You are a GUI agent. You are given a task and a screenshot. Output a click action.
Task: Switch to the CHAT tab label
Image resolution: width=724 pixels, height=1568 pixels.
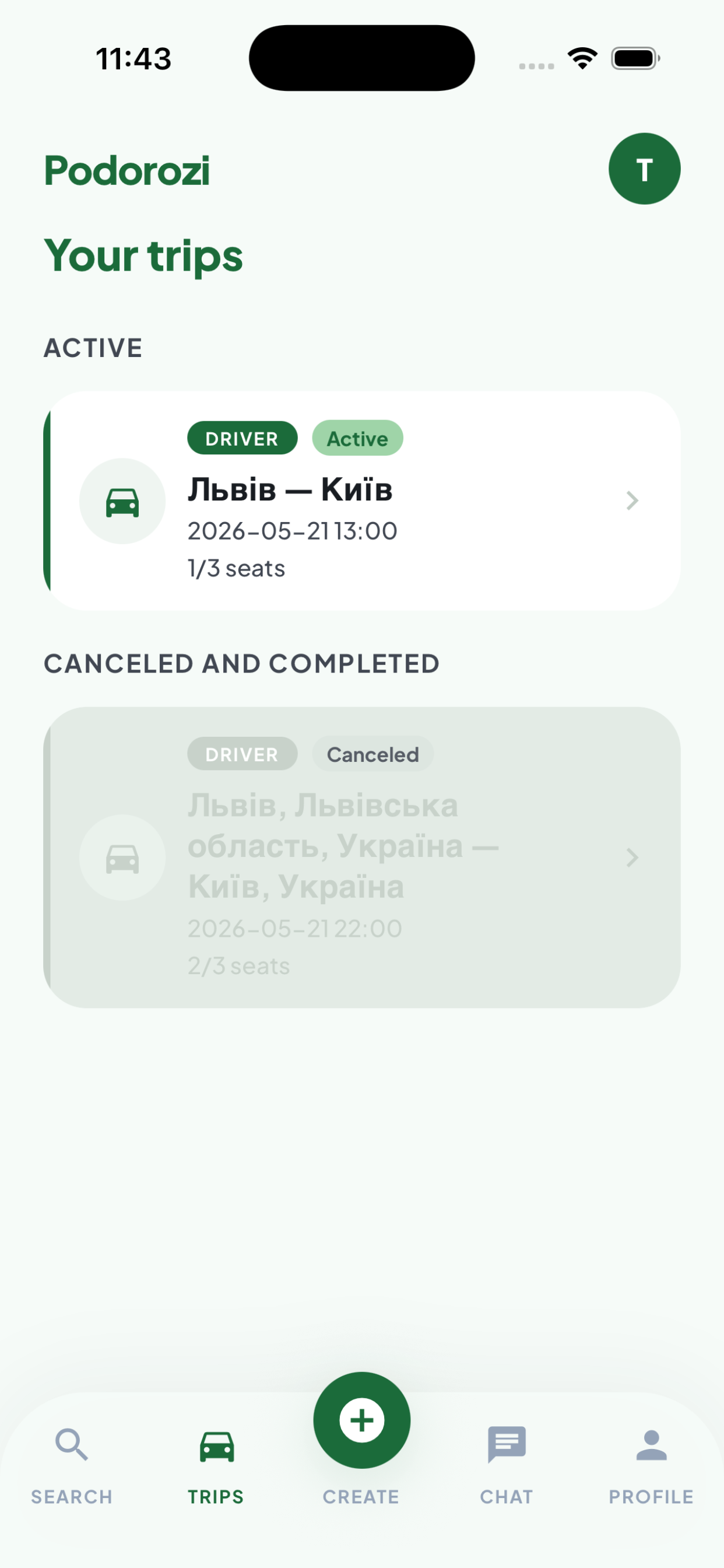point(506,1497)
